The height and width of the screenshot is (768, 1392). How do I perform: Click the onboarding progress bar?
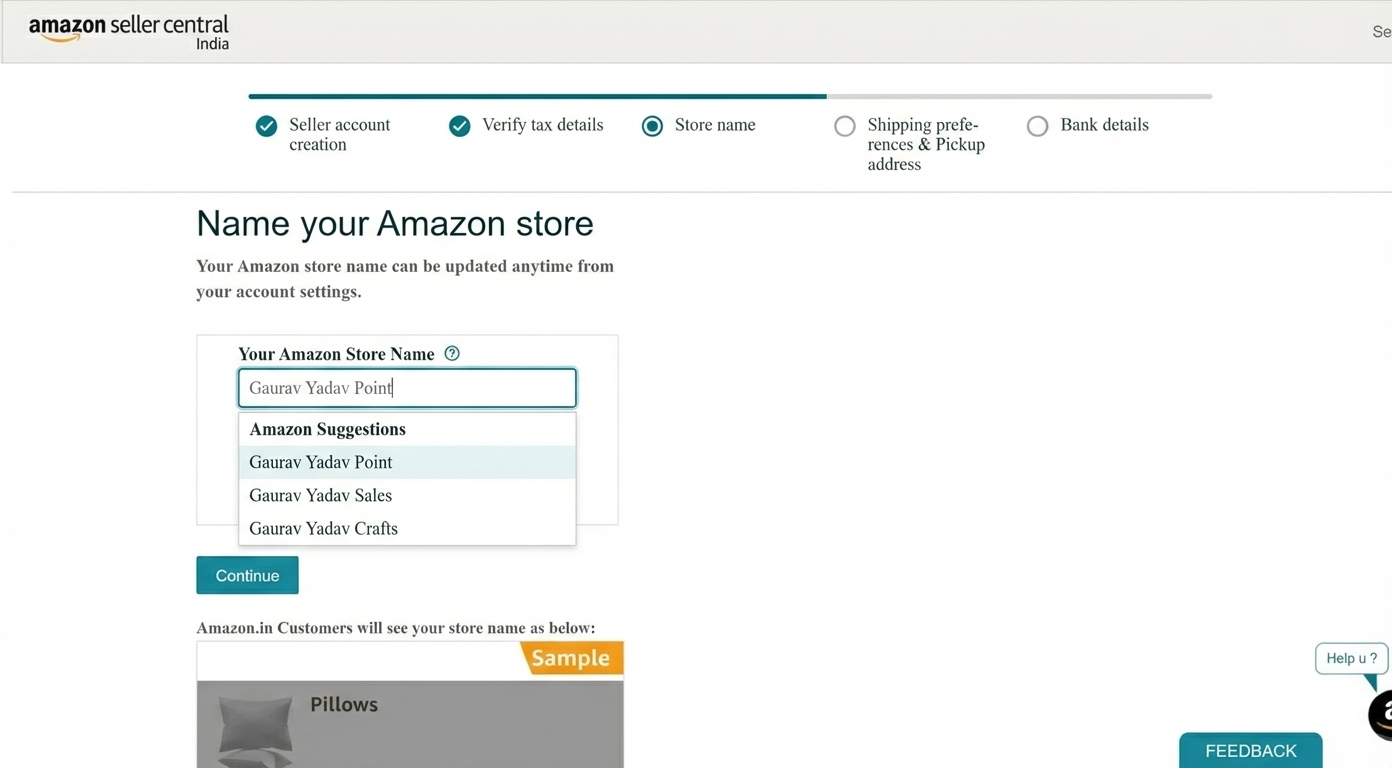(730, 97)
